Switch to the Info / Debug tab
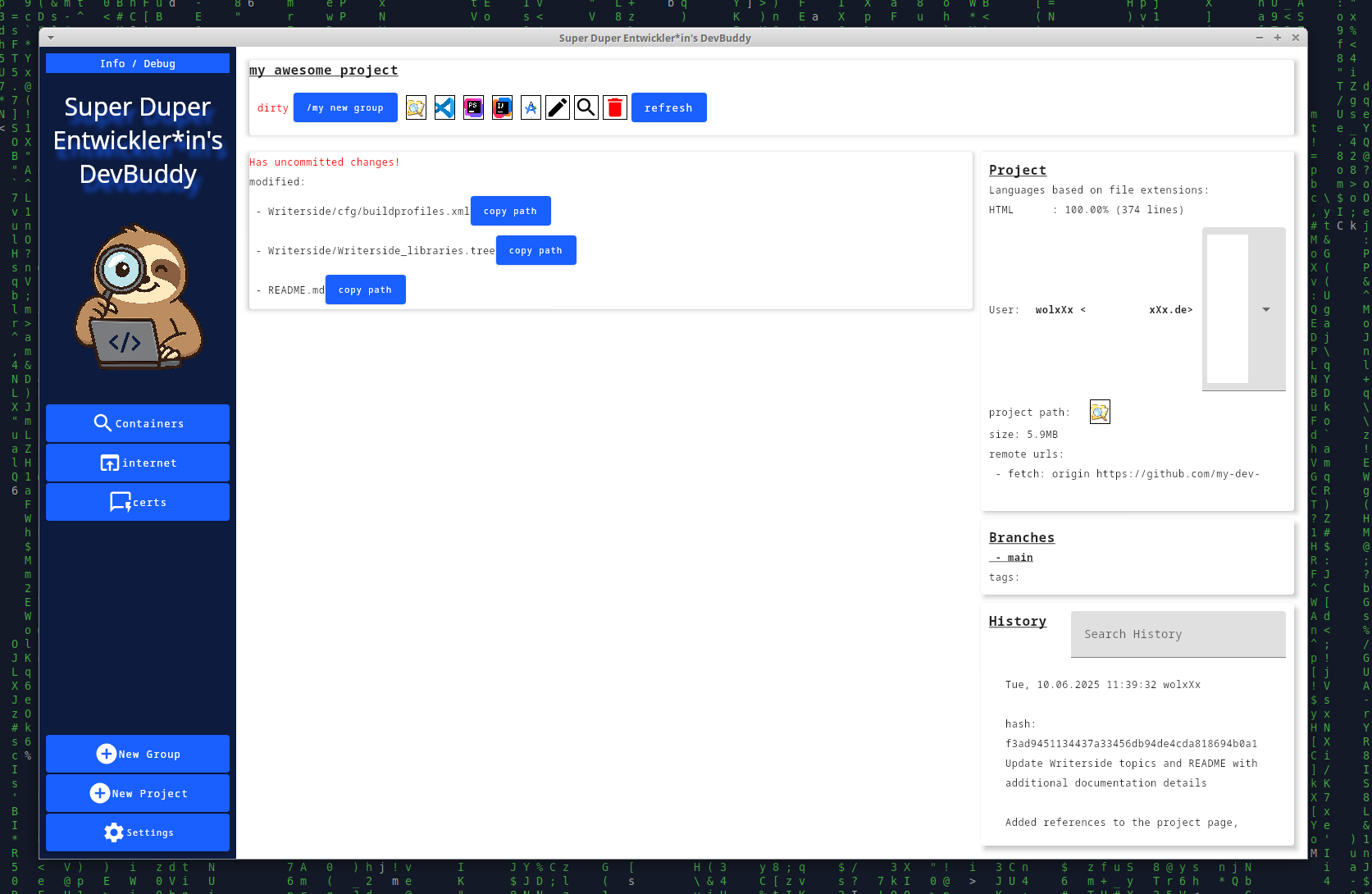 [137, 63]
